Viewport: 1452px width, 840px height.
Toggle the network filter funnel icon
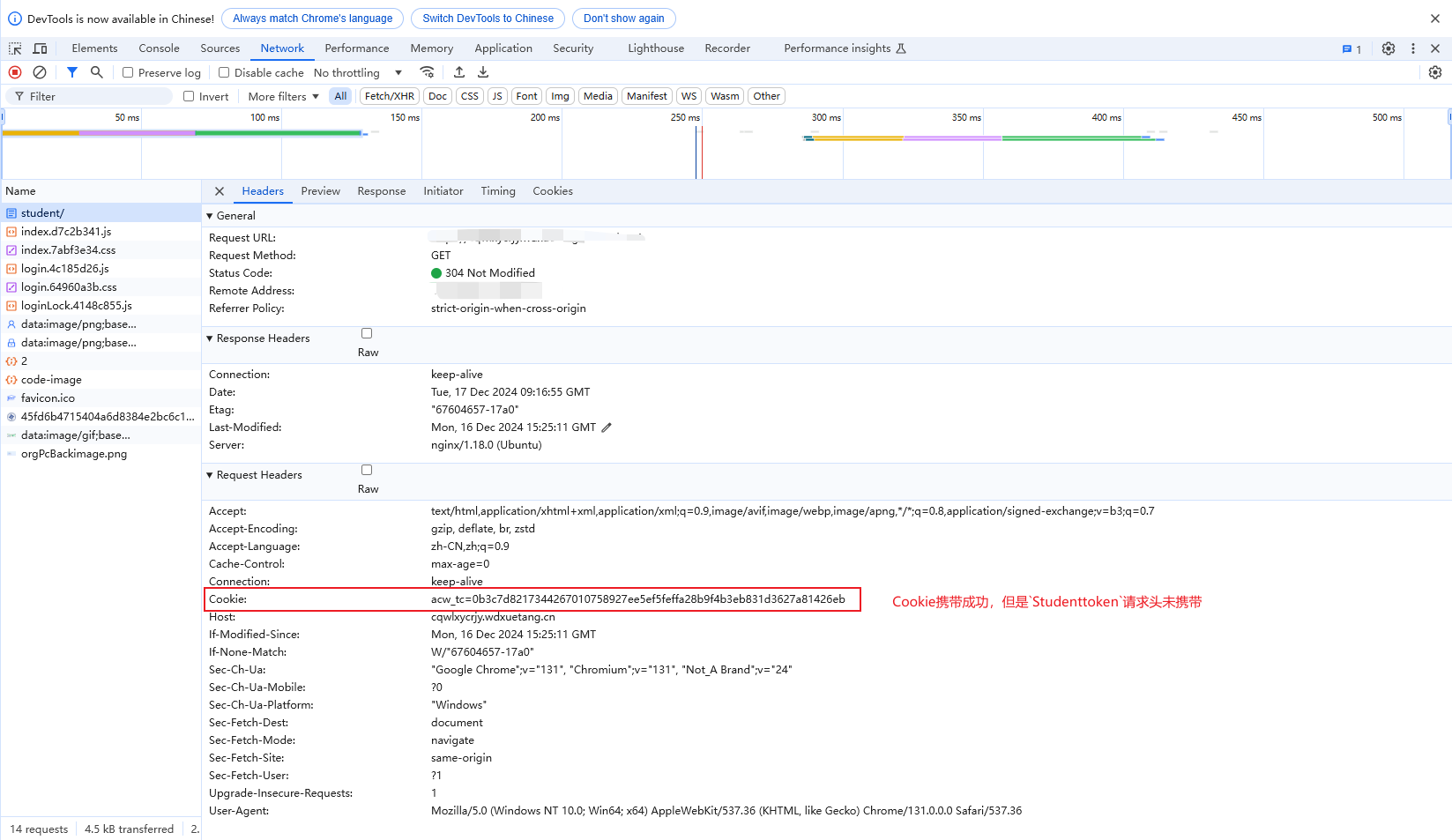72,72
